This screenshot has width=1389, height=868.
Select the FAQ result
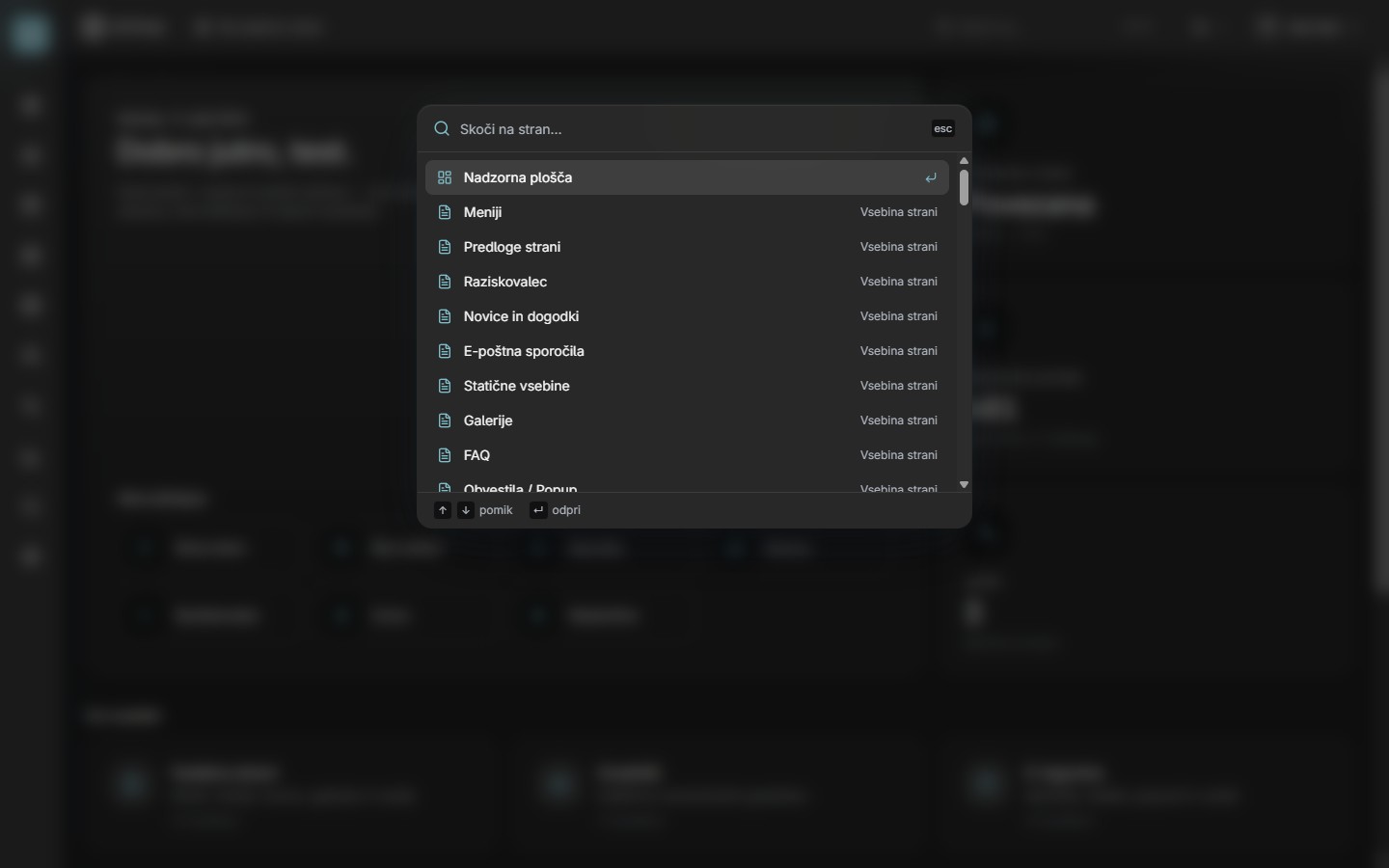pyautogui.click(x=687, y=455)
